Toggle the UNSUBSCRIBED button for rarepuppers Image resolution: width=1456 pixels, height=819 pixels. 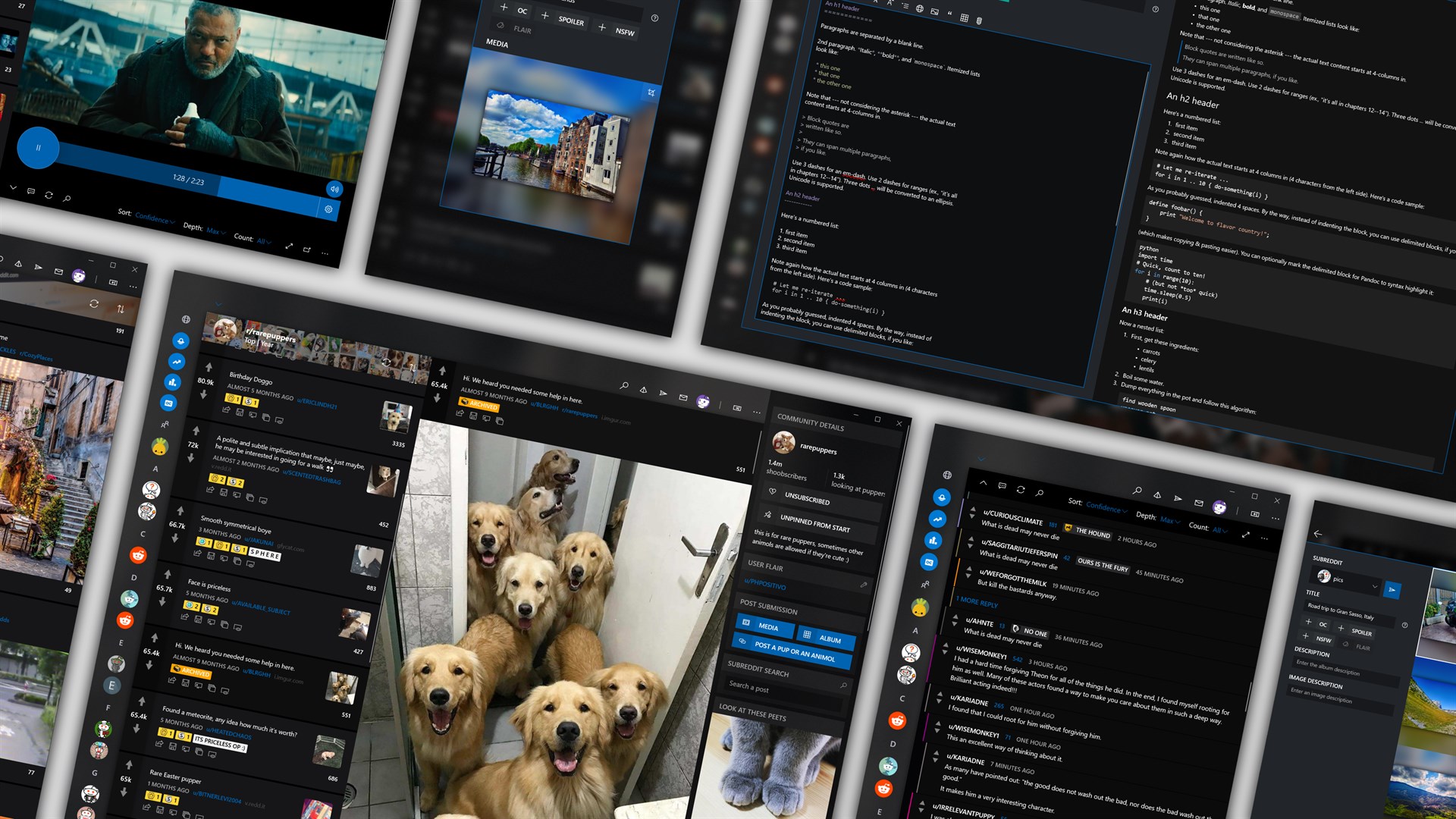tap(807, 499)
